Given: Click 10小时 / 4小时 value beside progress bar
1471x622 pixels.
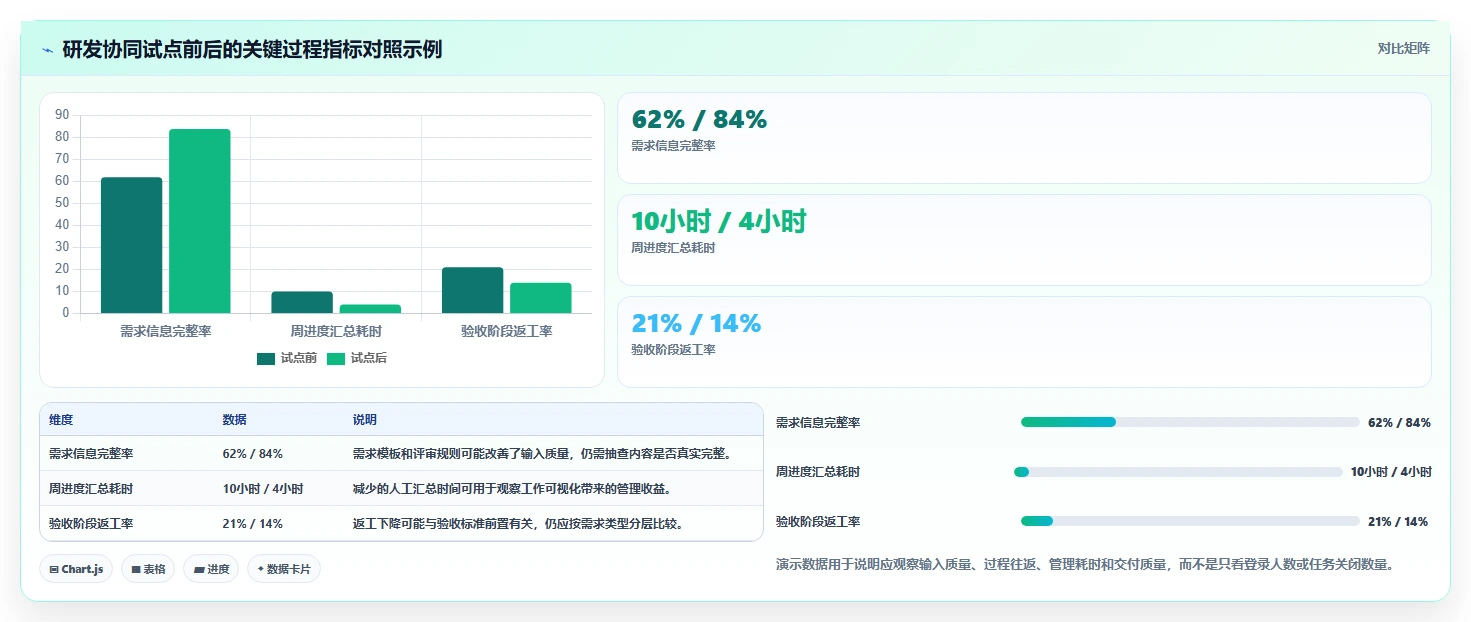Looking at the screenshot, I should pos(1391,472).
